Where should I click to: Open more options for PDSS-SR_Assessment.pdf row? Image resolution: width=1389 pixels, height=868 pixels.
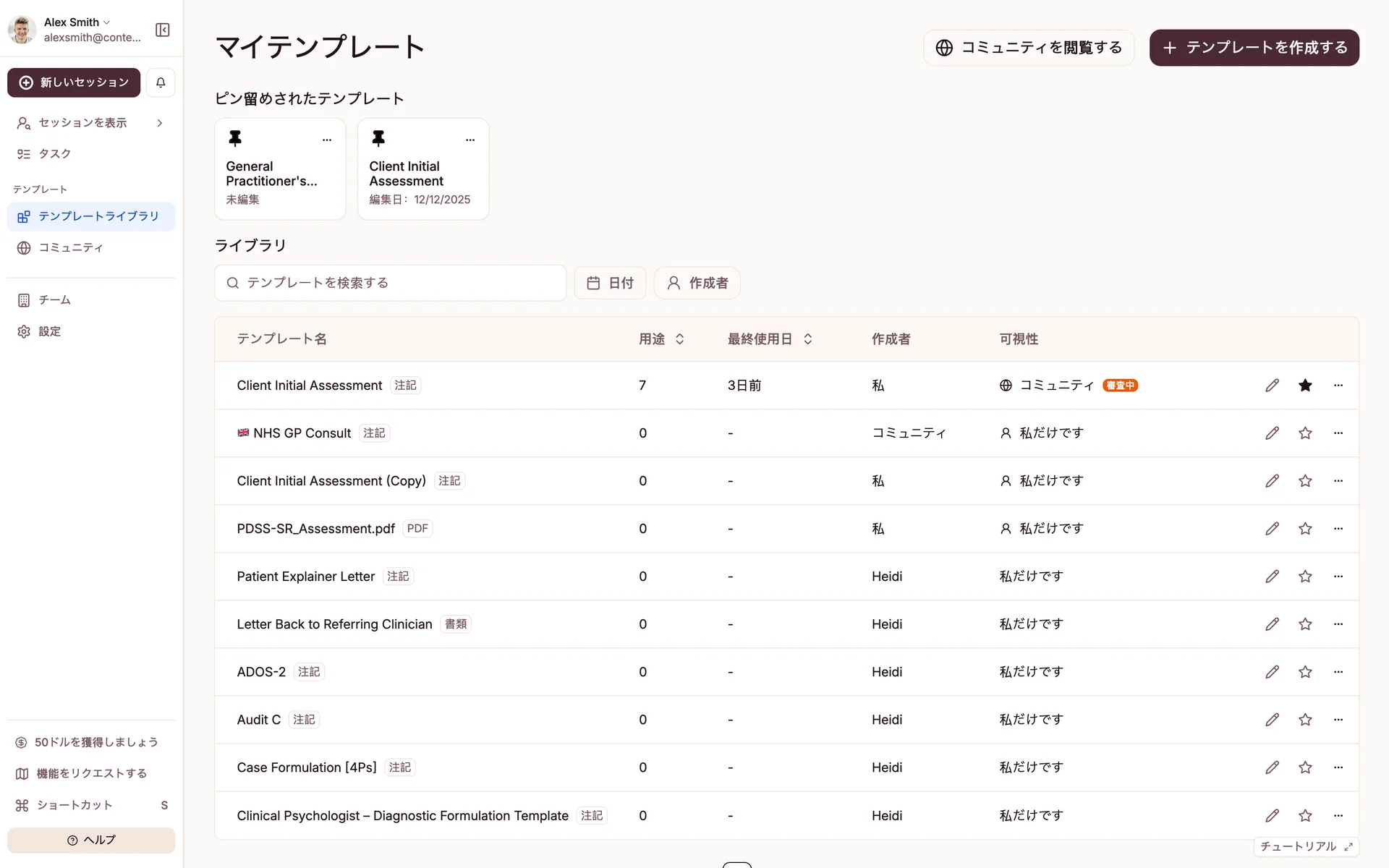pyautogui.click(x=1338, y=529)
